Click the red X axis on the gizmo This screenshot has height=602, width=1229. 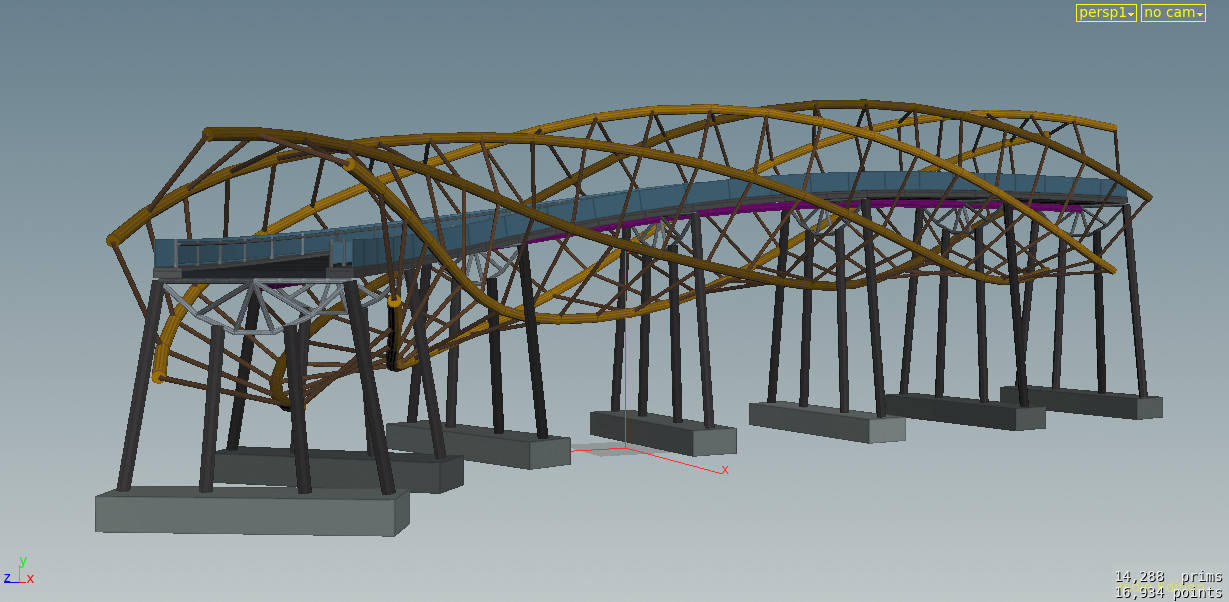click(28, 578)
